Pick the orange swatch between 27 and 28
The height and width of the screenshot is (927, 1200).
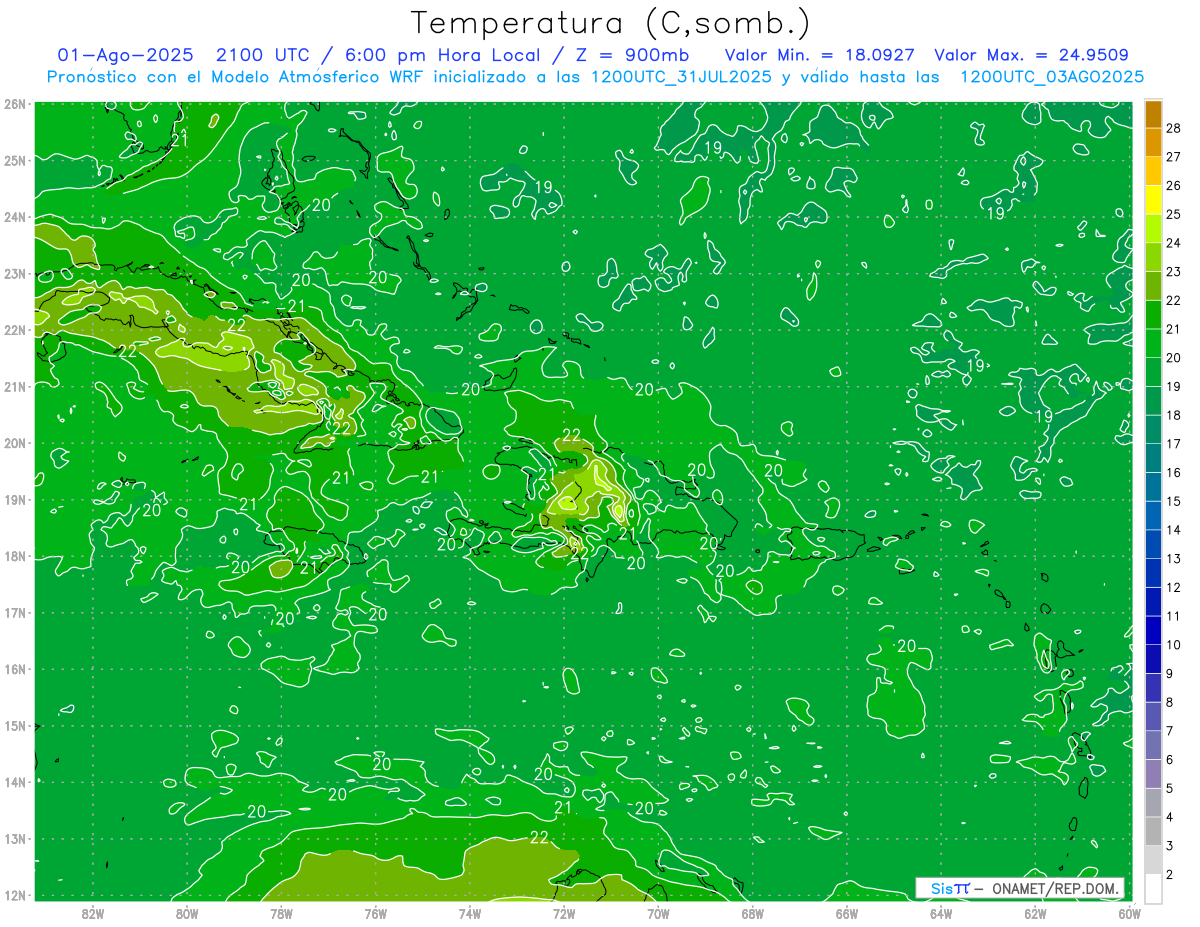coord(1153,142)
